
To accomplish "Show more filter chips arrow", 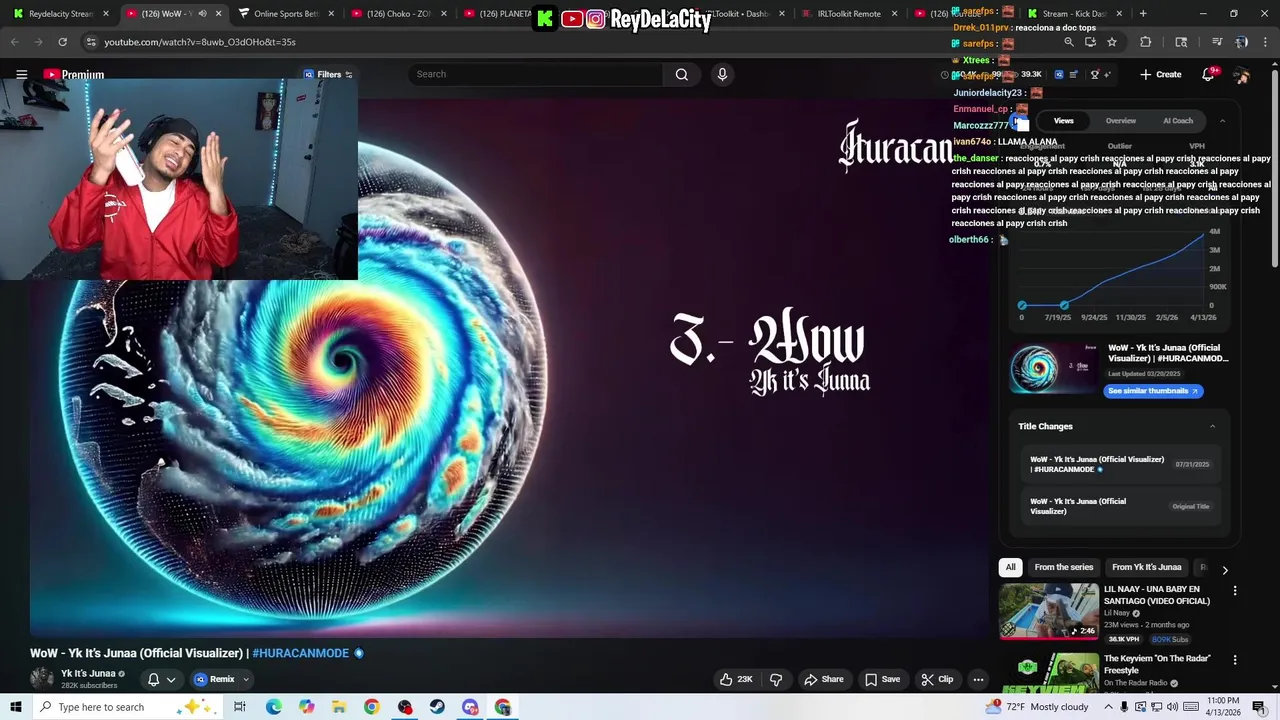I will click(1224, 570).
